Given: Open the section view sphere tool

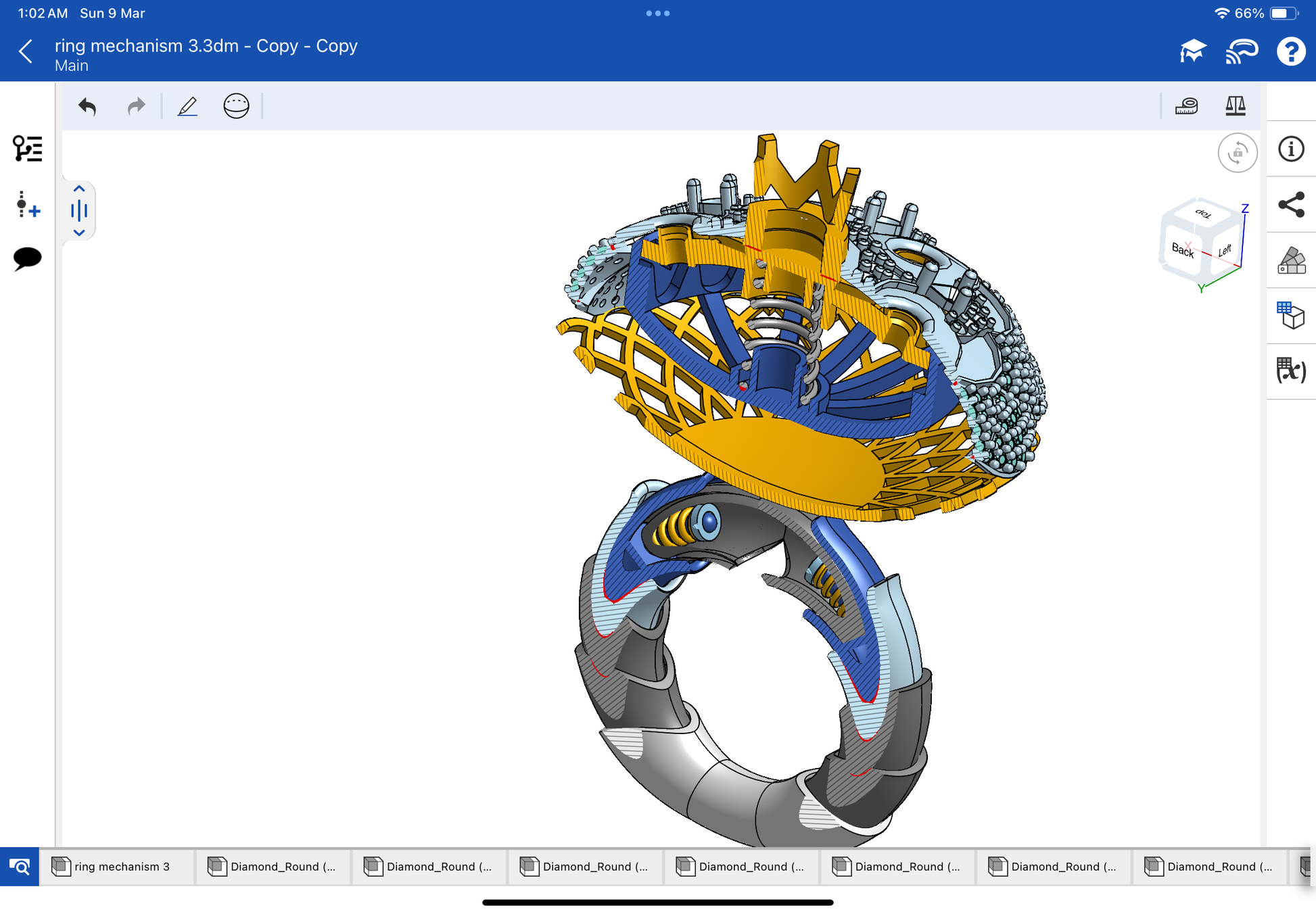Looking at the screenshot, I should point(236,106).
